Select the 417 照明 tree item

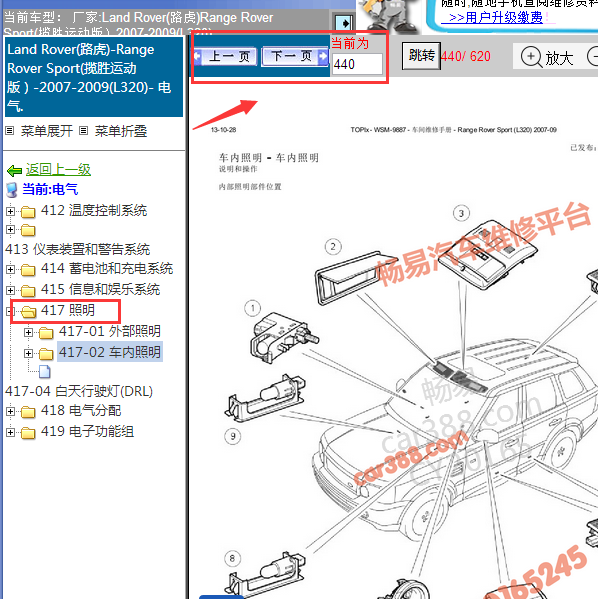tap(68, 310)
